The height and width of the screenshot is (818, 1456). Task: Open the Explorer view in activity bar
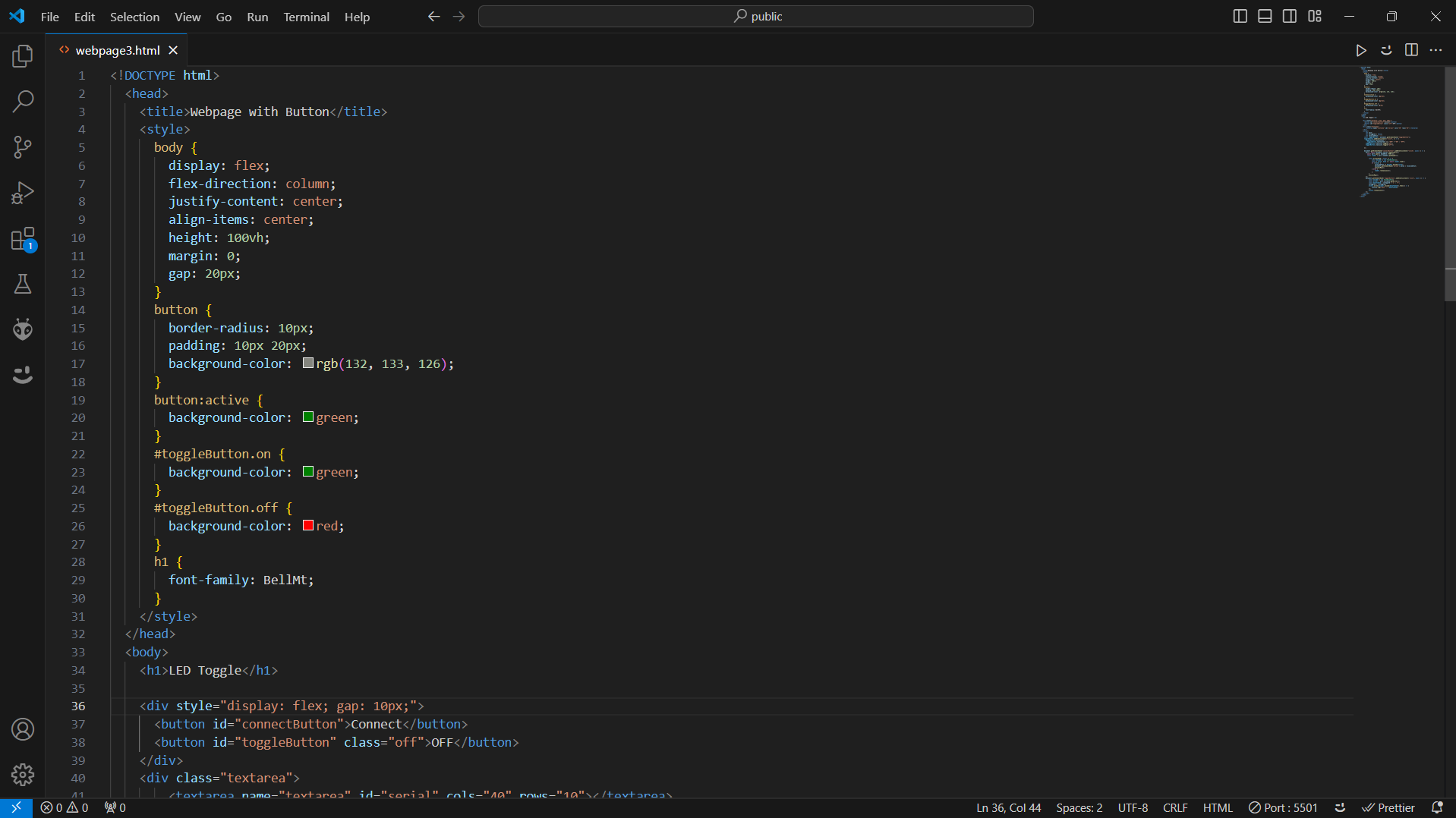[x=23, y=55]
